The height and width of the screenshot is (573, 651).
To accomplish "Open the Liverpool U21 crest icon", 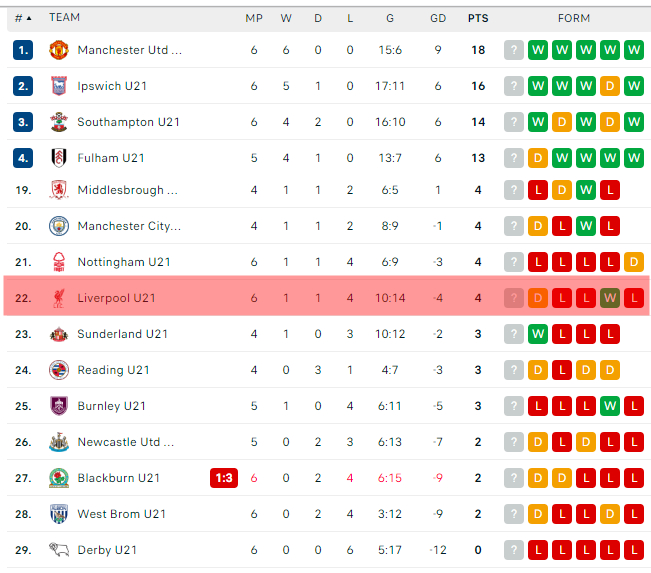I will click(x=59, y=298).
